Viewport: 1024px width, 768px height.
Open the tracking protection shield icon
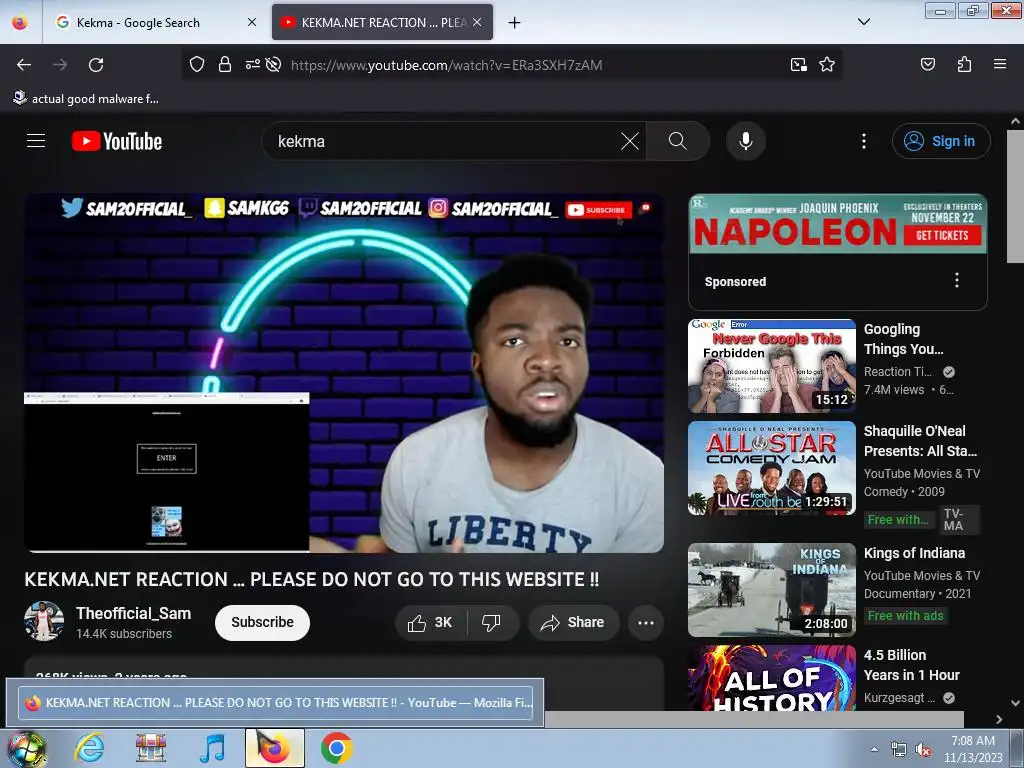click(x=197, y=64)
